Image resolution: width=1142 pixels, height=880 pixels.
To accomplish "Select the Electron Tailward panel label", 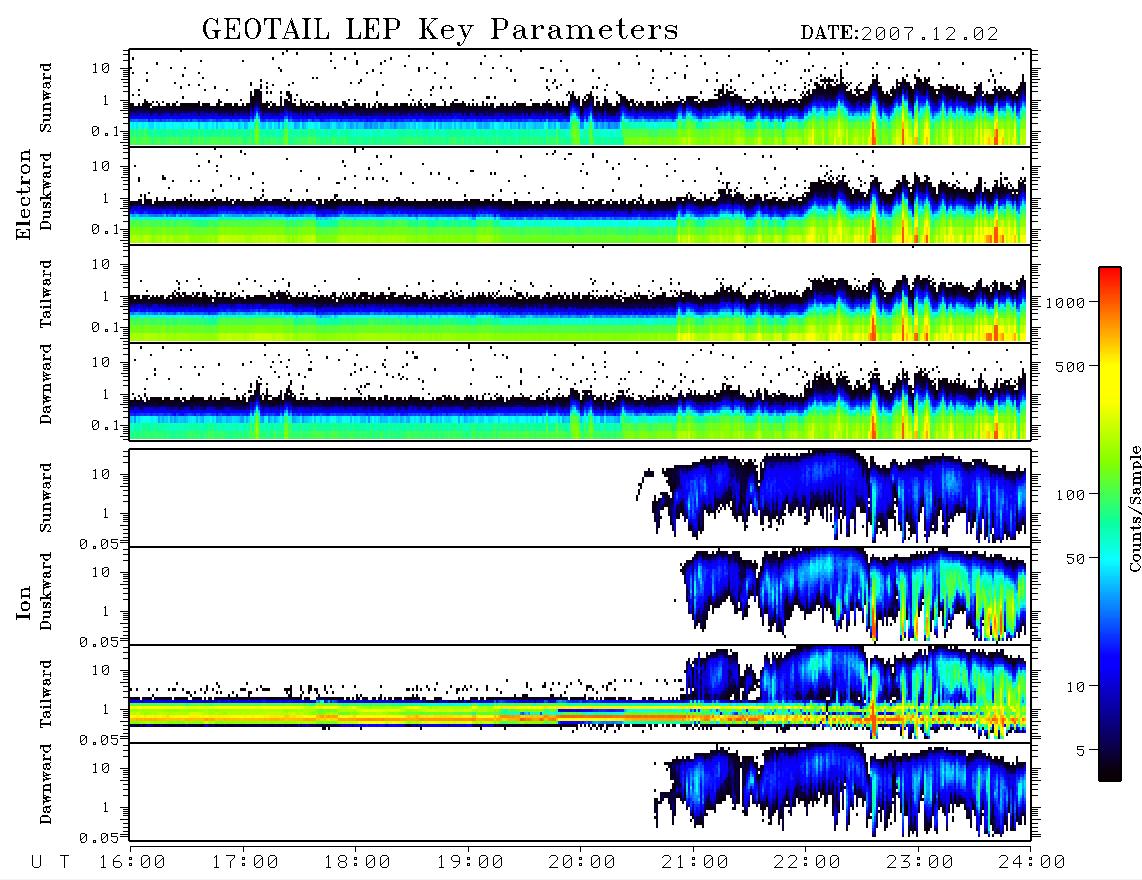I will click(45, 294).
